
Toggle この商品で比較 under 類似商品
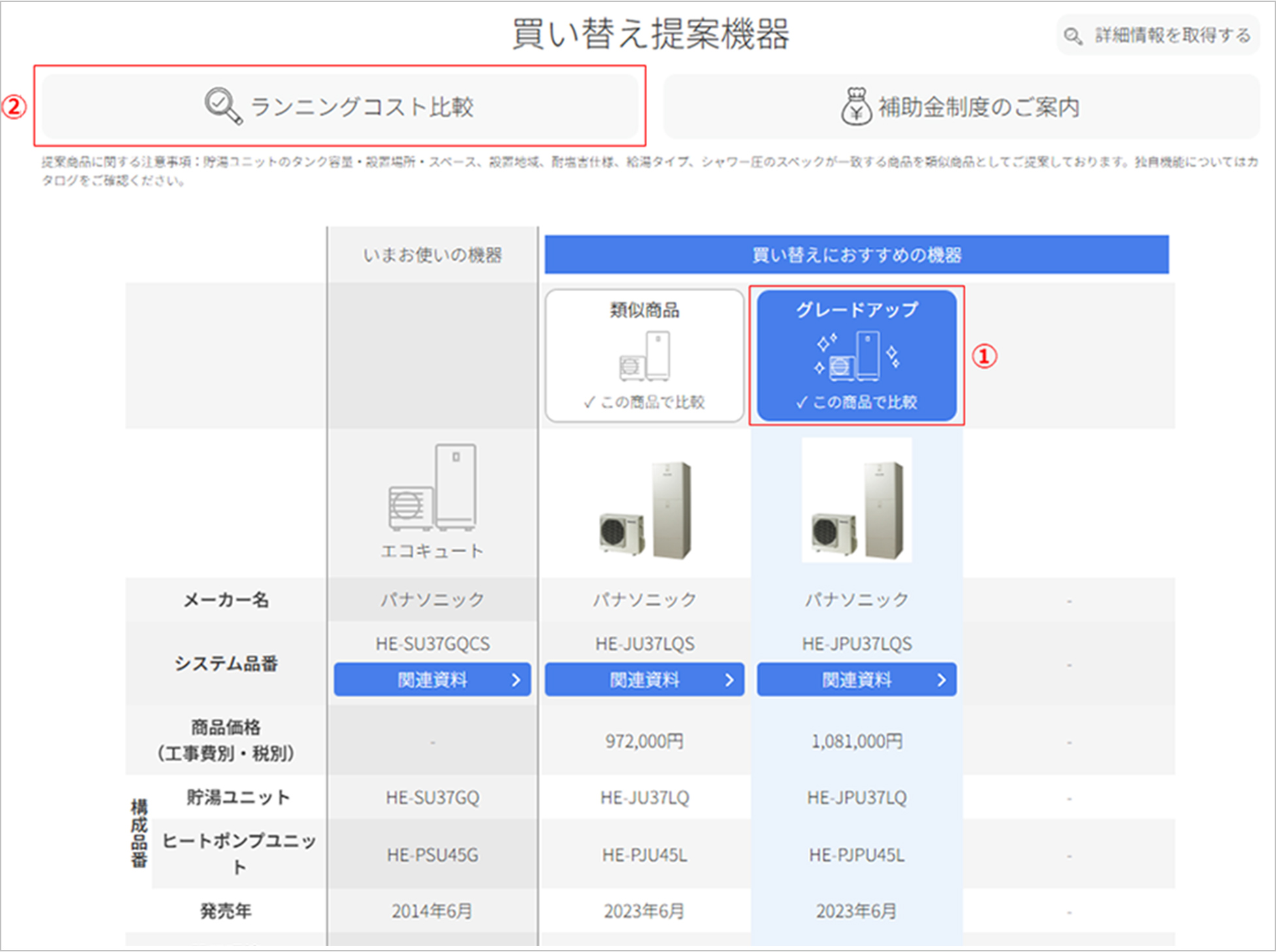coord(645,402)
